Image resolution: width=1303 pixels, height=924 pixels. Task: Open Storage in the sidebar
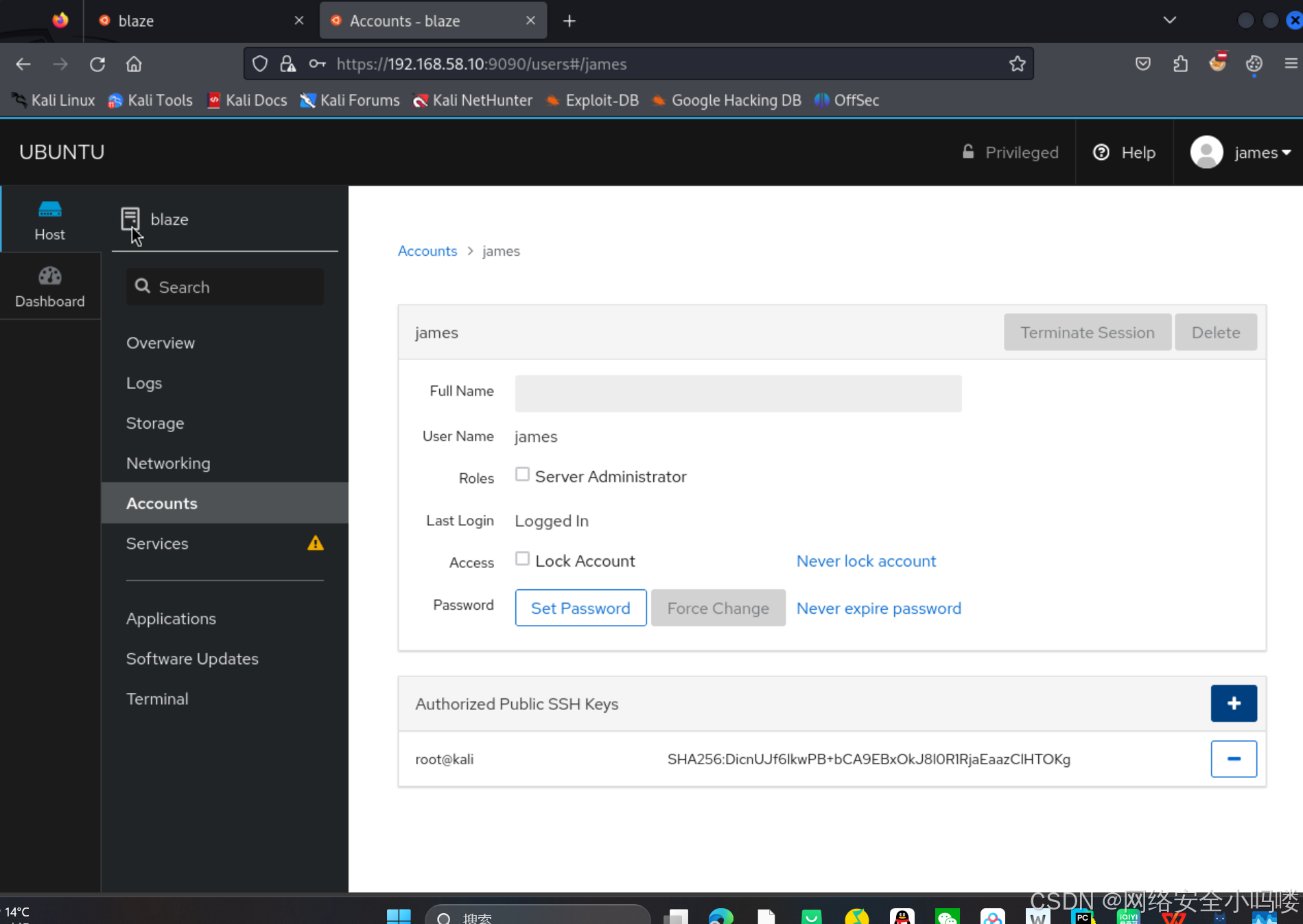[x=155, y=423]
